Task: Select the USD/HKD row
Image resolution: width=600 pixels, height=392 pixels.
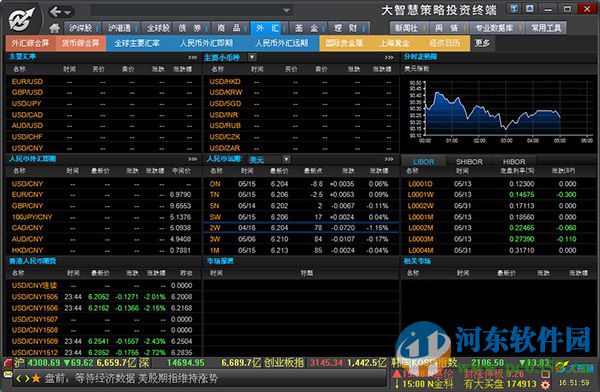Action: click(x=300, y=82)
